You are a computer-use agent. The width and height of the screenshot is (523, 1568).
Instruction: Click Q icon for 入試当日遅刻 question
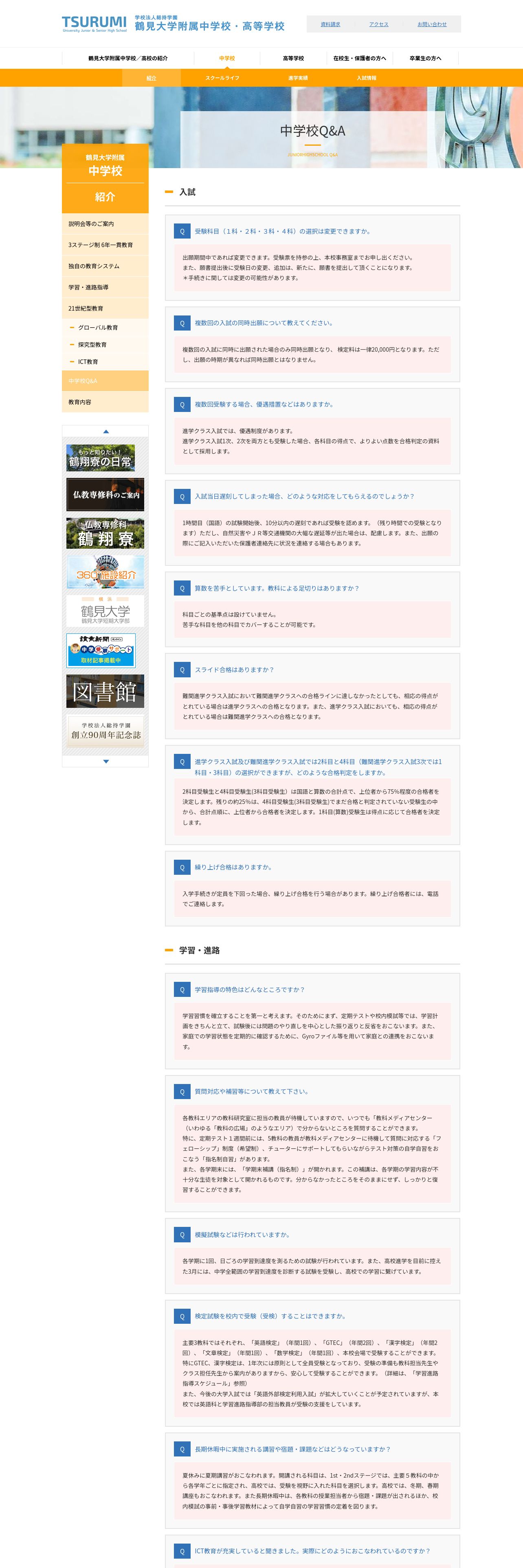coord(181,497)
